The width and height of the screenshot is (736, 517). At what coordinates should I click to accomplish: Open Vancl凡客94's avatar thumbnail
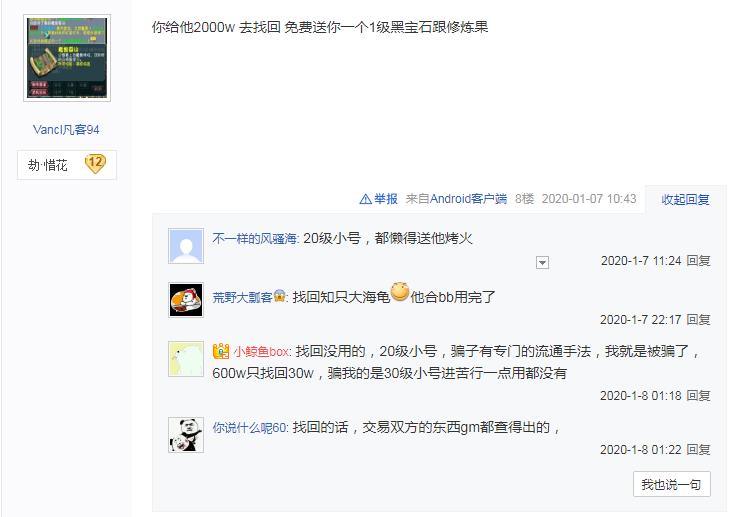pos(67,58)
